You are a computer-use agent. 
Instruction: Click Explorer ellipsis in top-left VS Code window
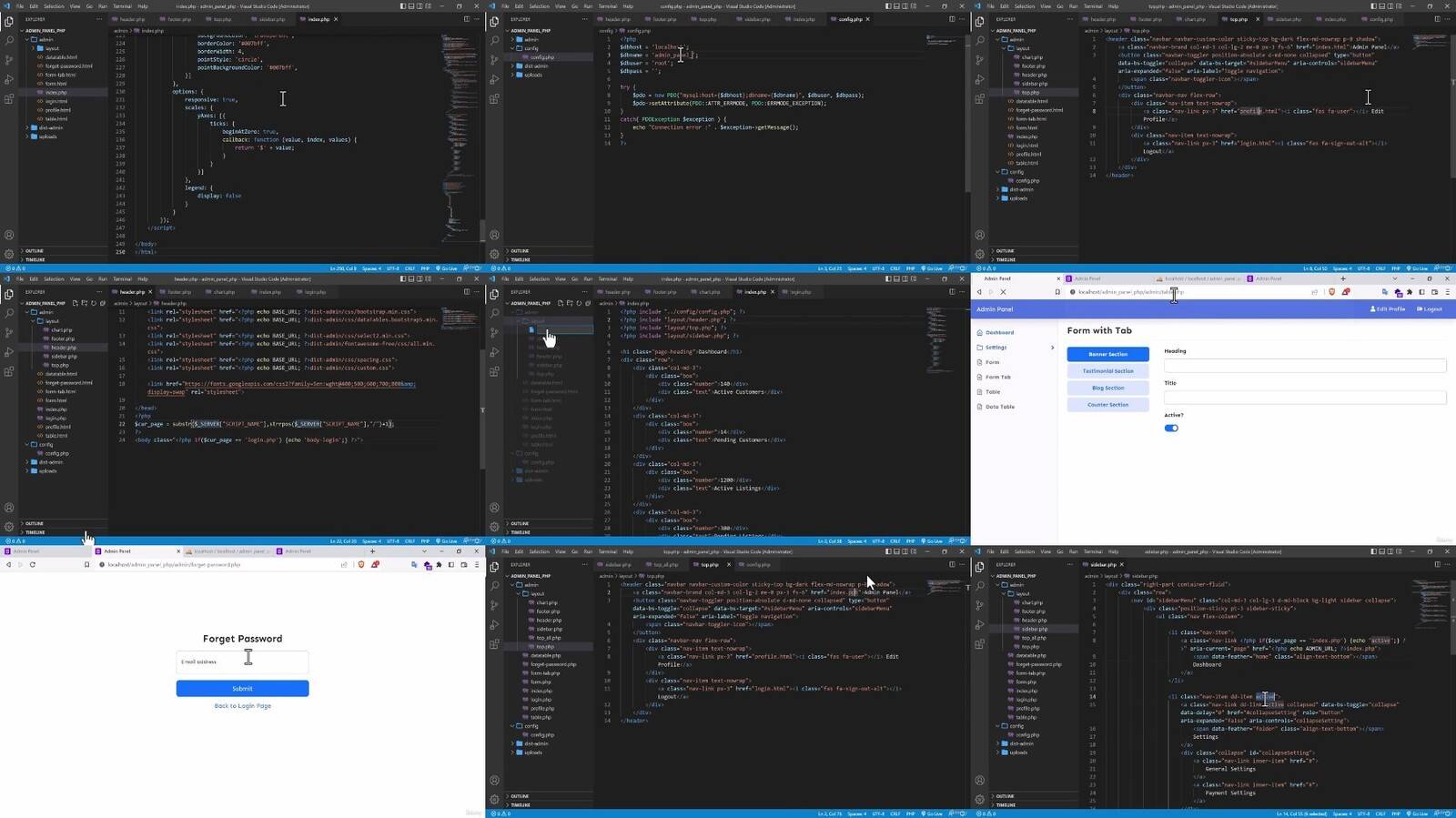coord(98,19)
